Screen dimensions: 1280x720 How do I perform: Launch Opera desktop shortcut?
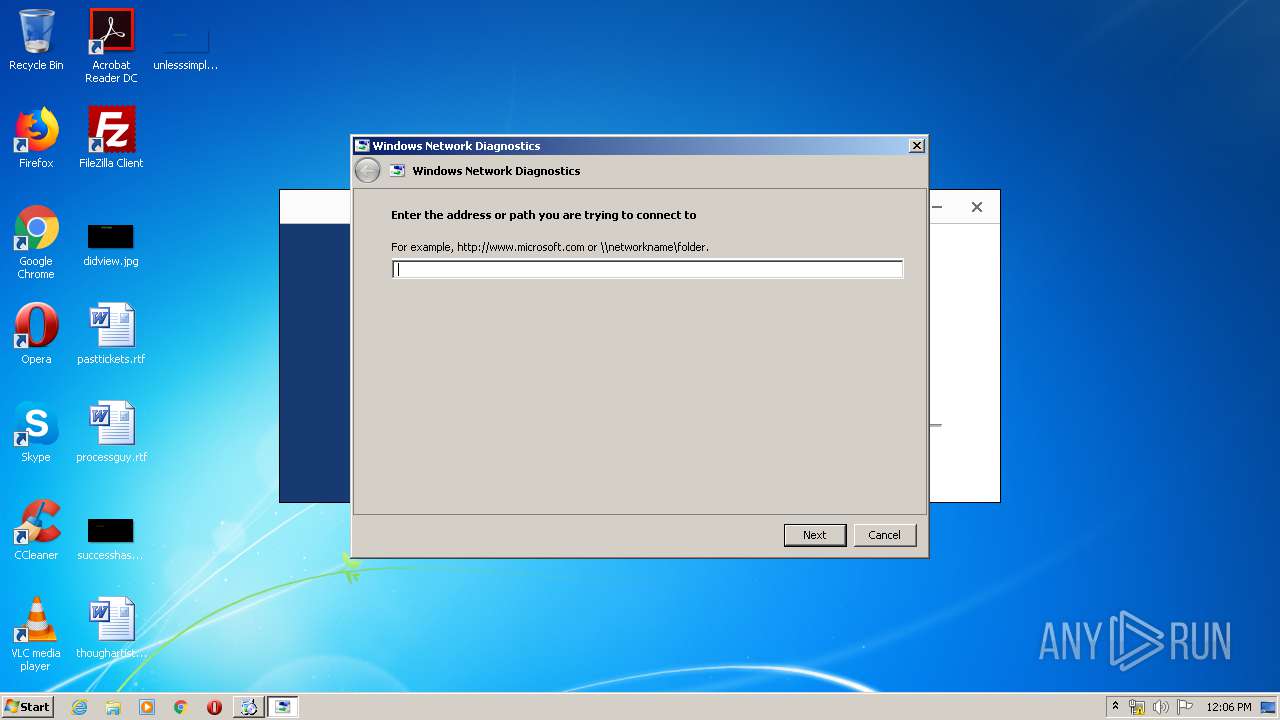tap(36, 334)
